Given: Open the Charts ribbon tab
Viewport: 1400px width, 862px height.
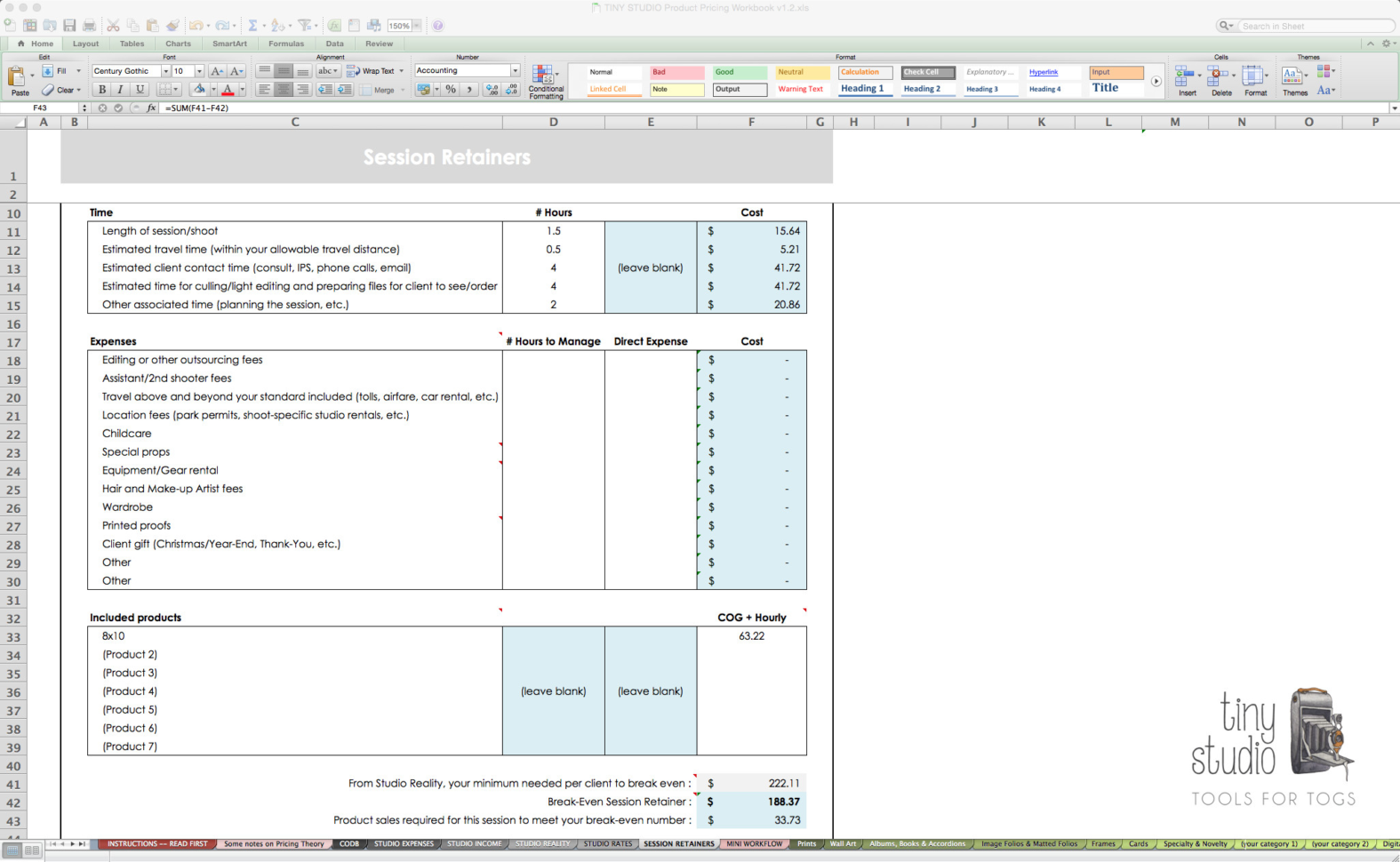Looking at the screenshot, I should coord(178,44).
